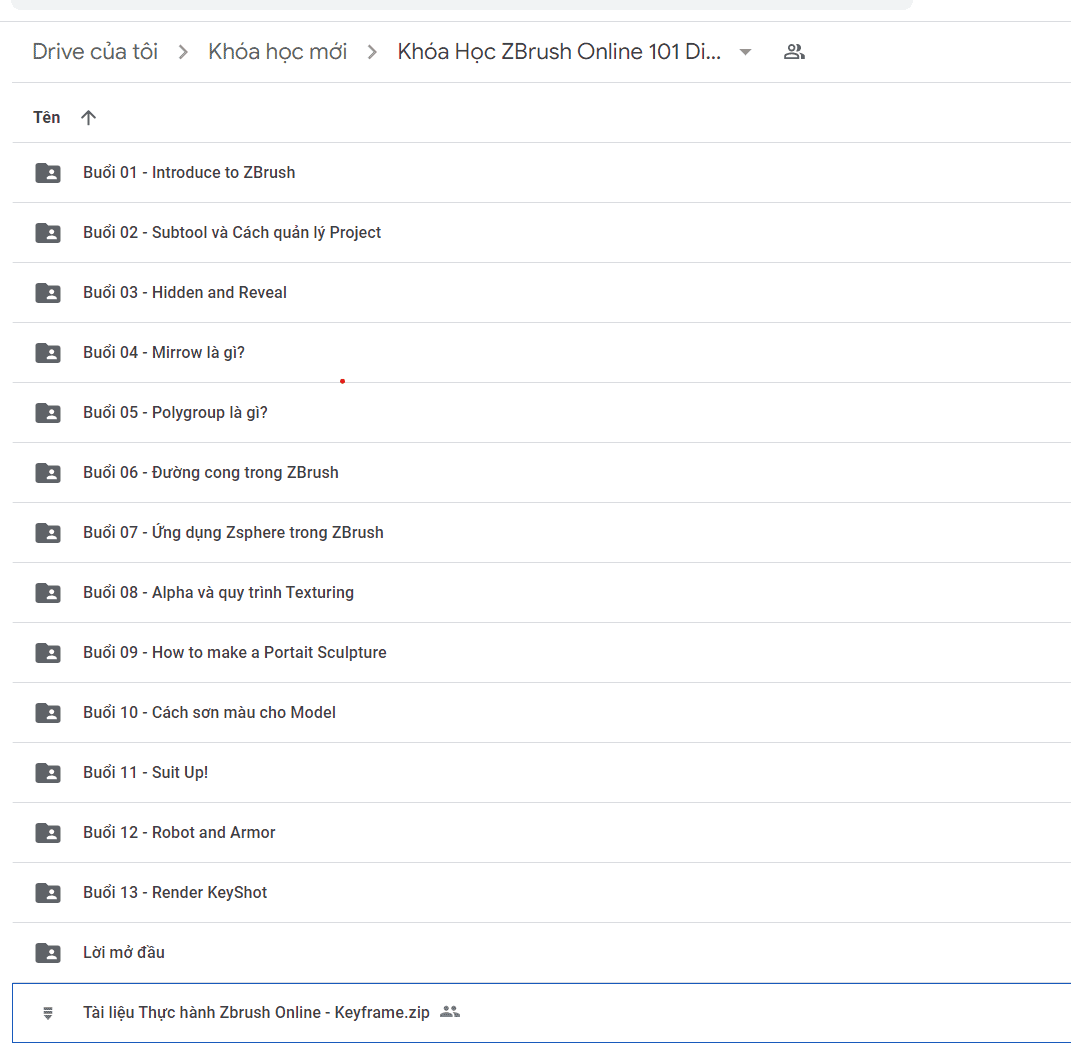The image size is (1071, 1047).
Task: Go to Drive của tôi breadcrumb
Action: coord(95,52)
